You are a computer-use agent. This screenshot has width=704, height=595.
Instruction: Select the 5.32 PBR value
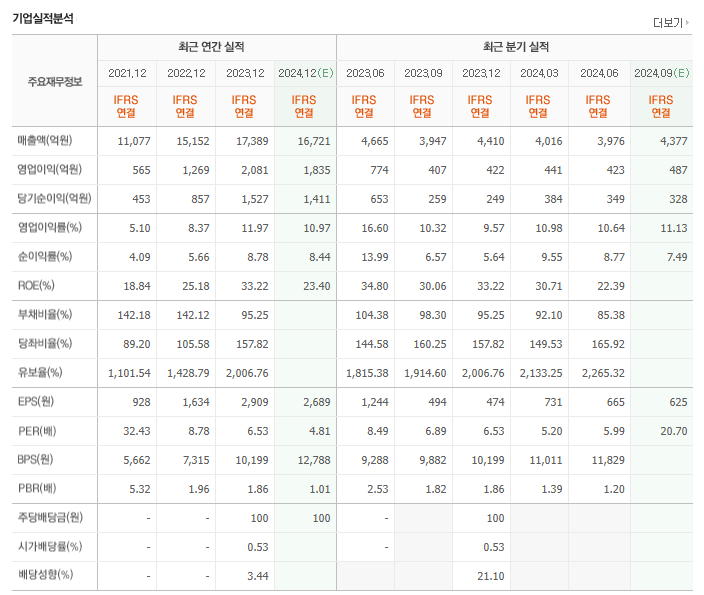tap(140, 489)
